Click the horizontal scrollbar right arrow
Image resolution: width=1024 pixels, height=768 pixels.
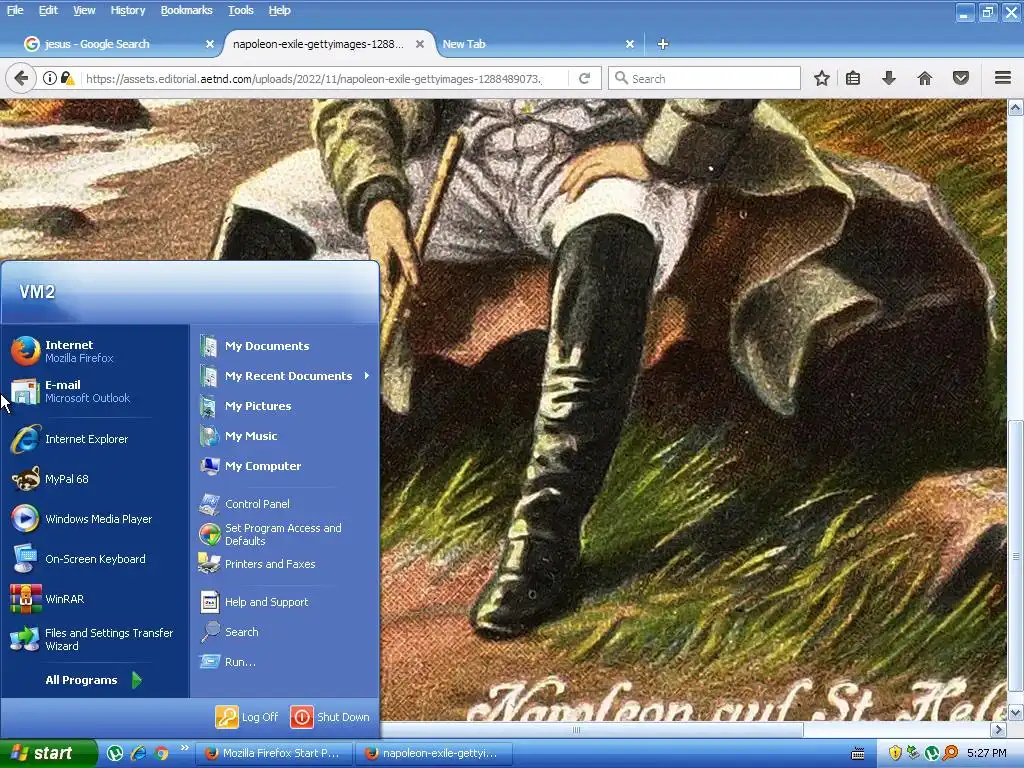pyautogui.click(x=999, y=729)
